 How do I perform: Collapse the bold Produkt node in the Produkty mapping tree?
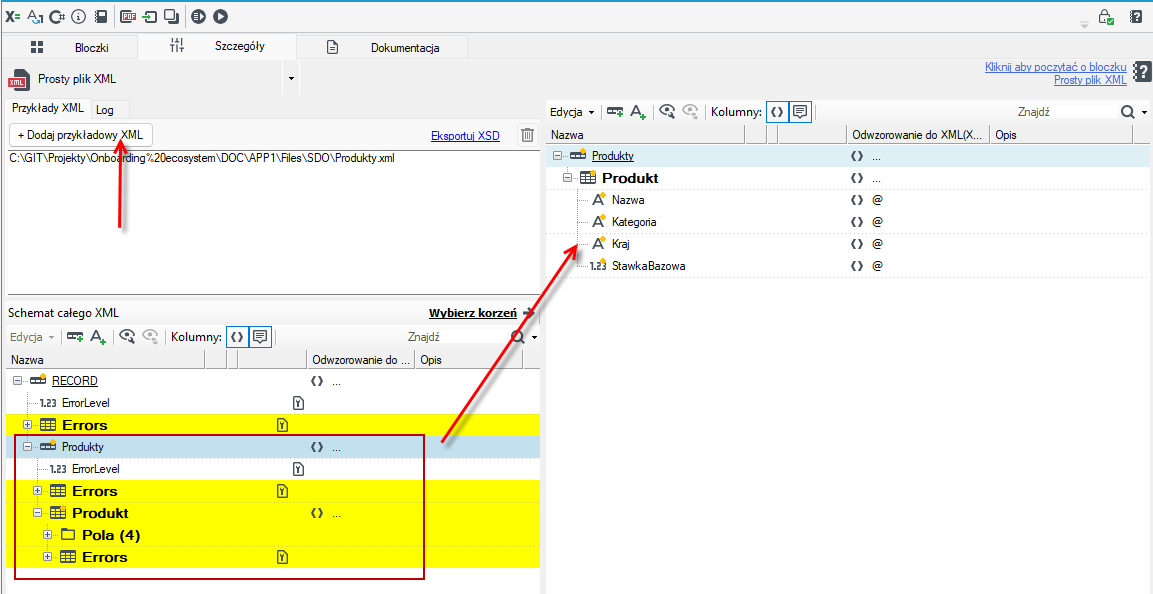(x=568, y=178)
